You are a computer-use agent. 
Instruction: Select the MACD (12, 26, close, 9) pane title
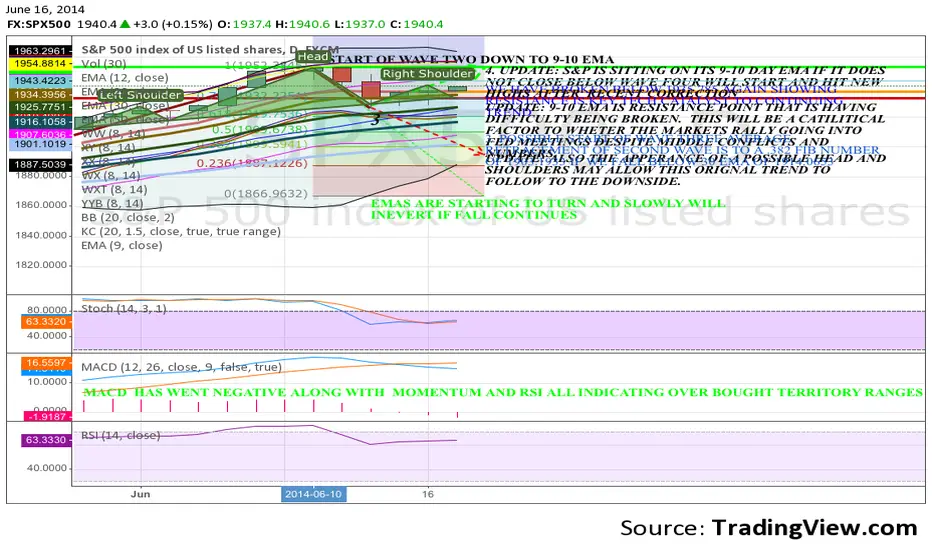(x=181, y=367)
